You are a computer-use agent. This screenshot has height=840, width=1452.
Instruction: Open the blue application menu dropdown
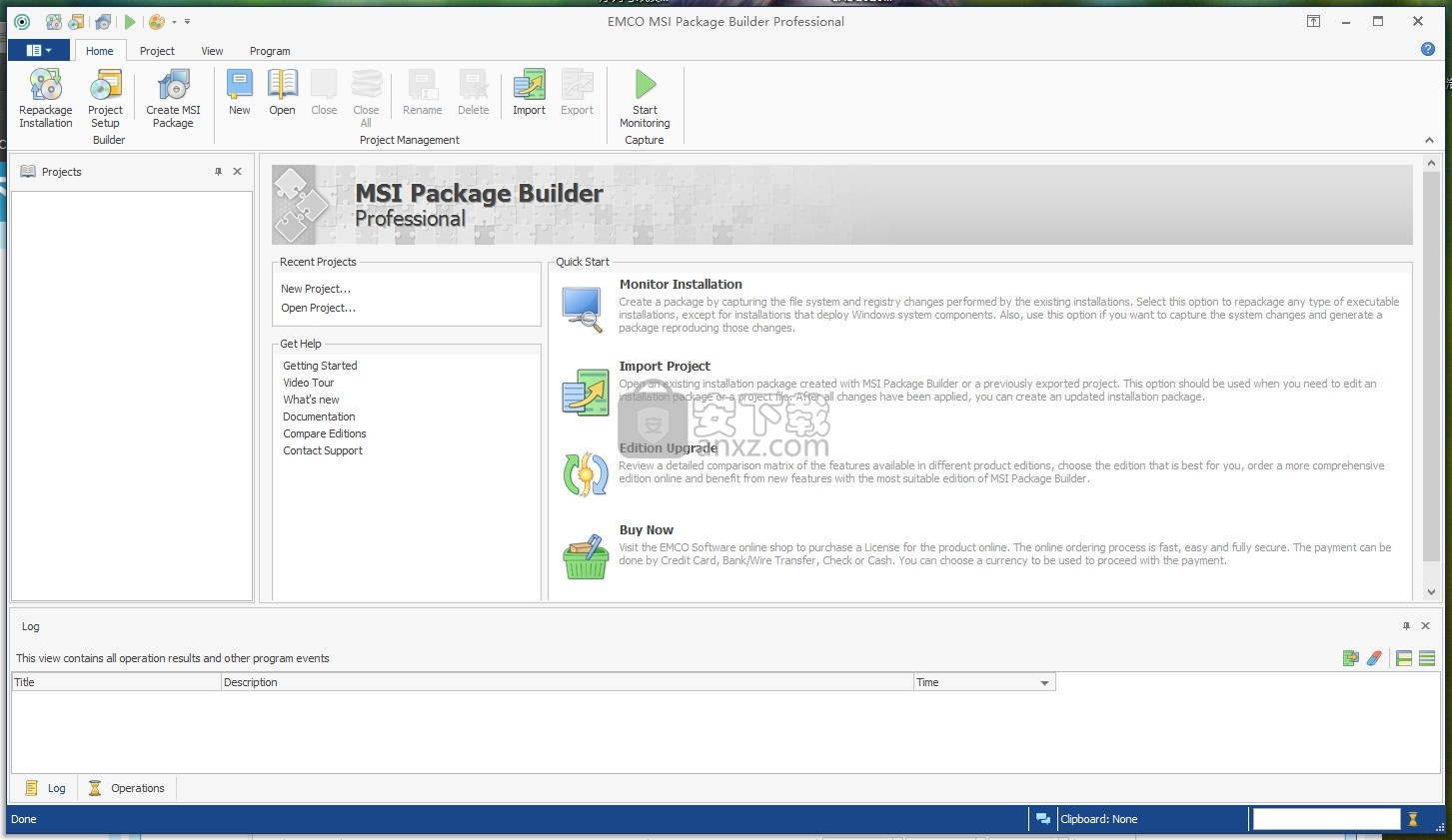pyautogui.click(x=39, y=50)
